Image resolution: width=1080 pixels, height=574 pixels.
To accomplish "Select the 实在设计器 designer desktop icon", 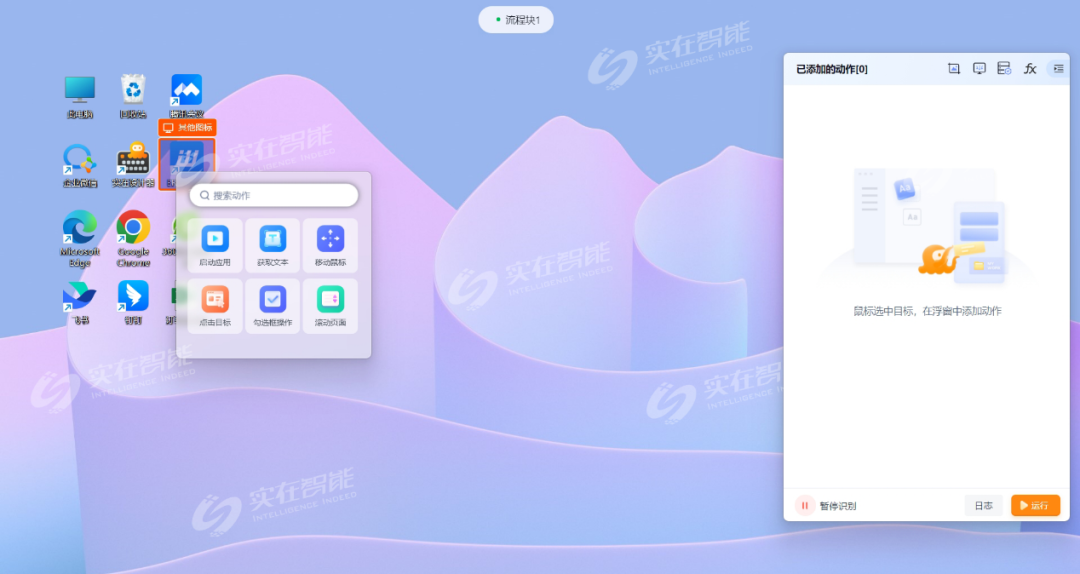I will coord(133,165).
